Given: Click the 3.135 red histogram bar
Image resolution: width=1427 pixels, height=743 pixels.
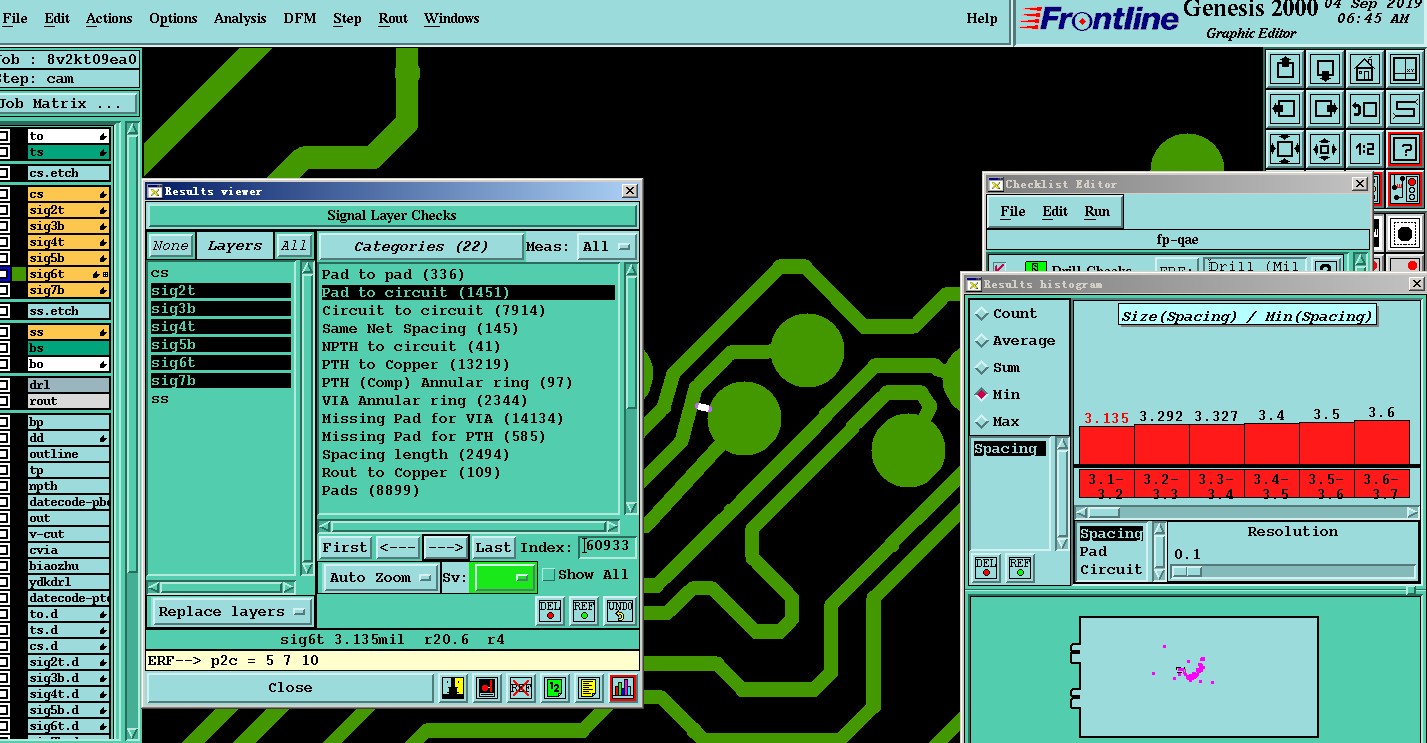Looking at the screenshot, I should (x=1106, y=445).
